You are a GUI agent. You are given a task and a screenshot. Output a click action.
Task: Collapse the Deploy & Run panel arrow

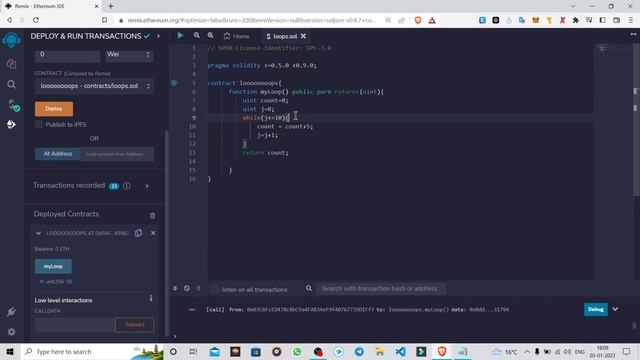pyautogui.click(x=158, y=36)
